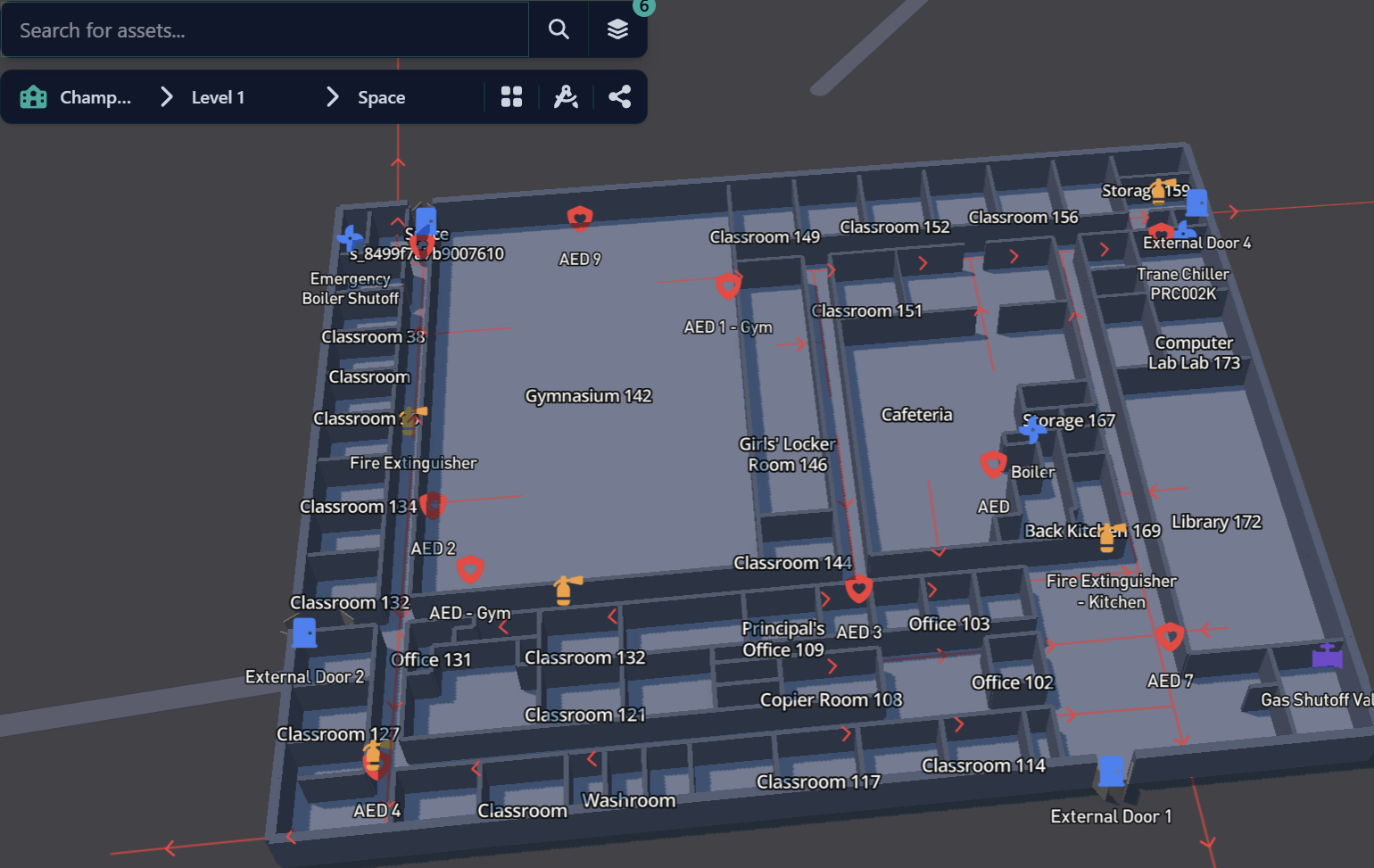Viewport: 1374px width, 868px height.
Task: Click the Library 172 label
Action: [x=1216, y=522]
